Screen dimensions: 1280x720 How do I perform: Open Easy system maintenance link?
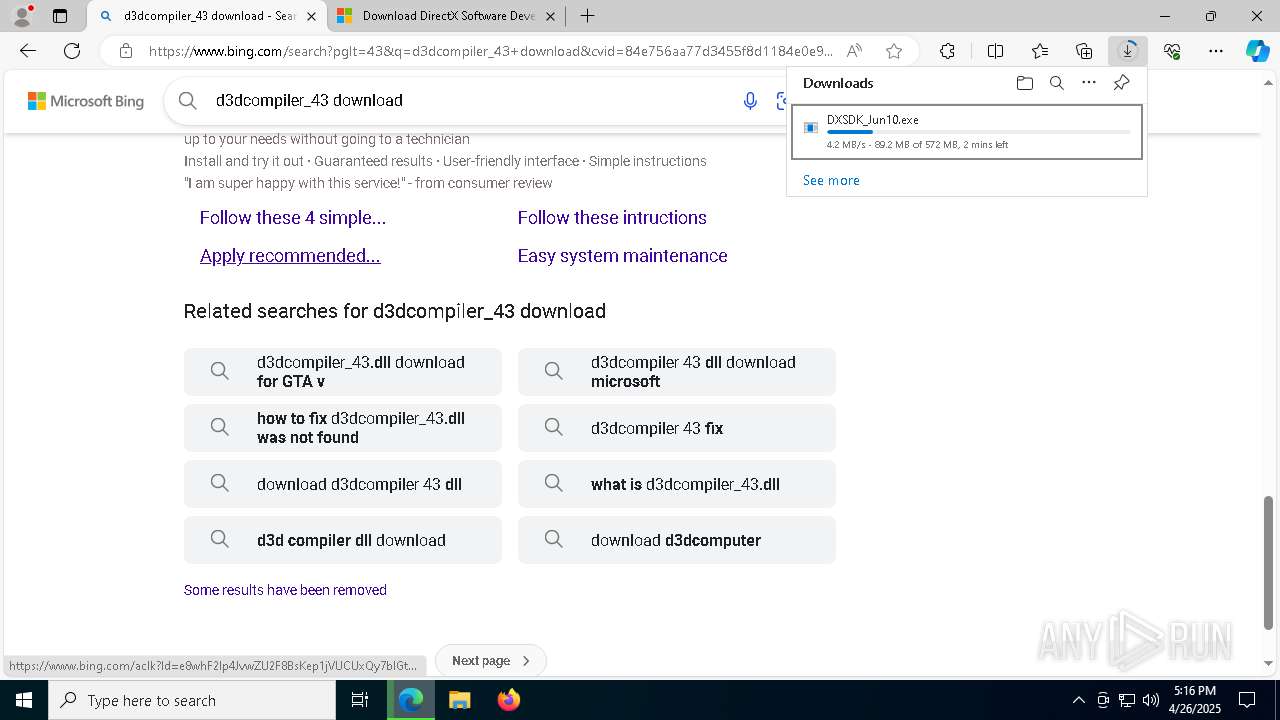(x=622, y=255)
